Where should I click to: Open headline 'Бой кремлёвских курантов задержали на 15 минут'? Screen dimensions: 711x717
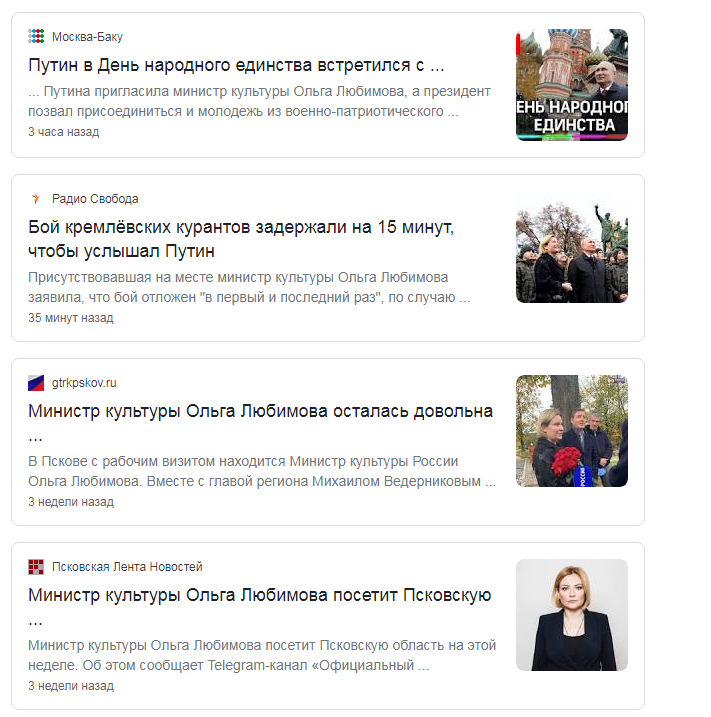pos(241,239)
